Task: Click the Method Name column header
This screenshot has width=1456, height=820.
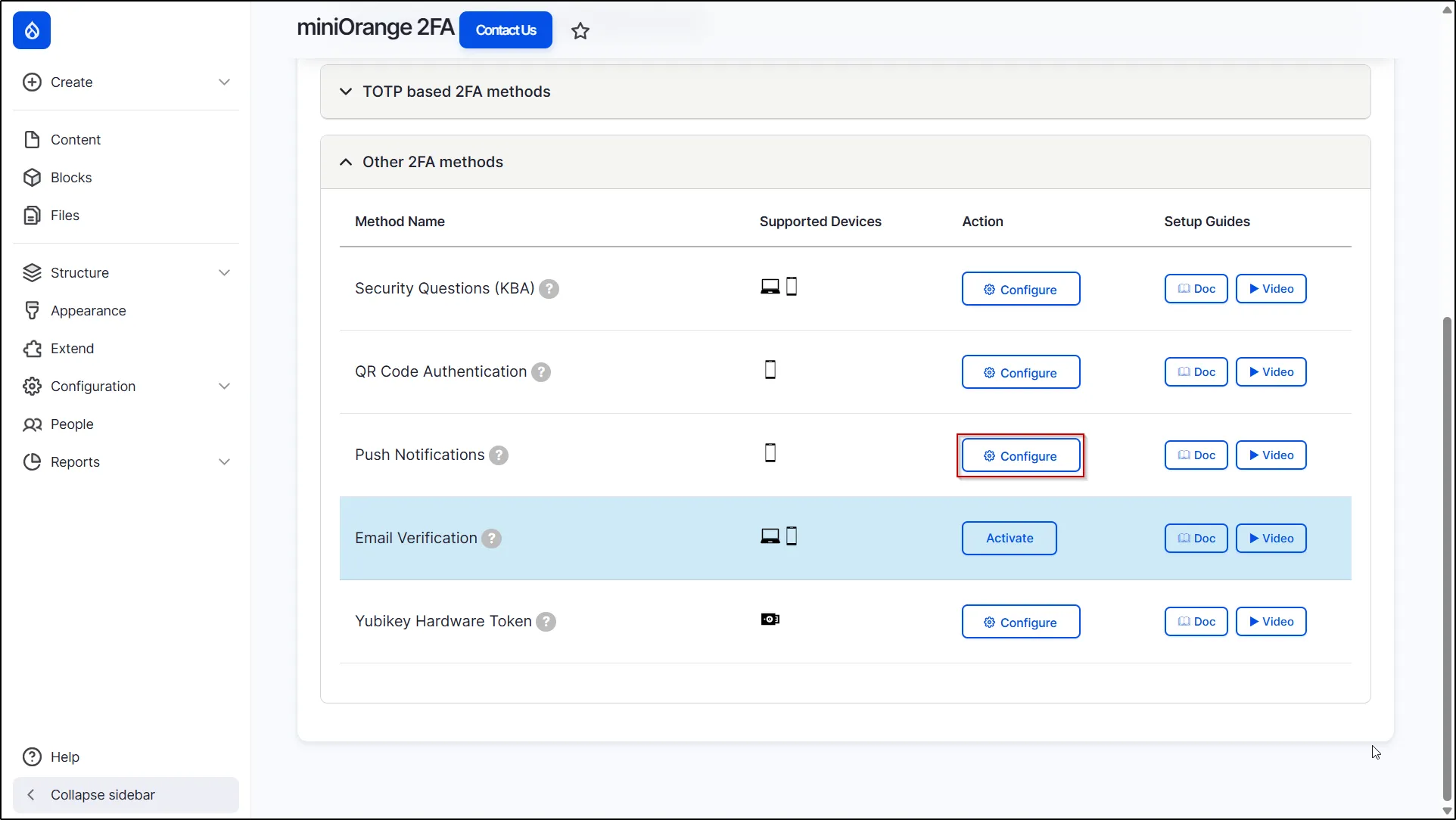Action: click(400, 222)
